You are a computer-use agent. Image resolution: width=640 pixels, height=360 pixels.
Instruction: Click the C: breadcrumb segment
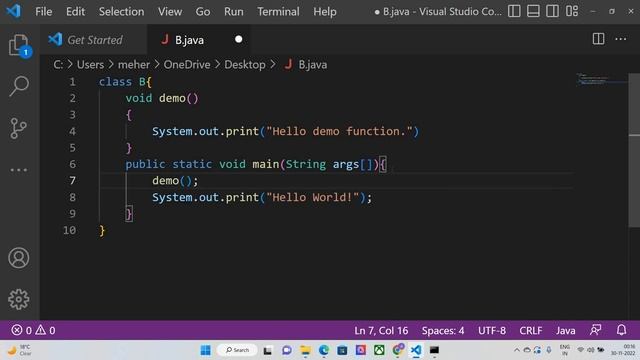58,64
